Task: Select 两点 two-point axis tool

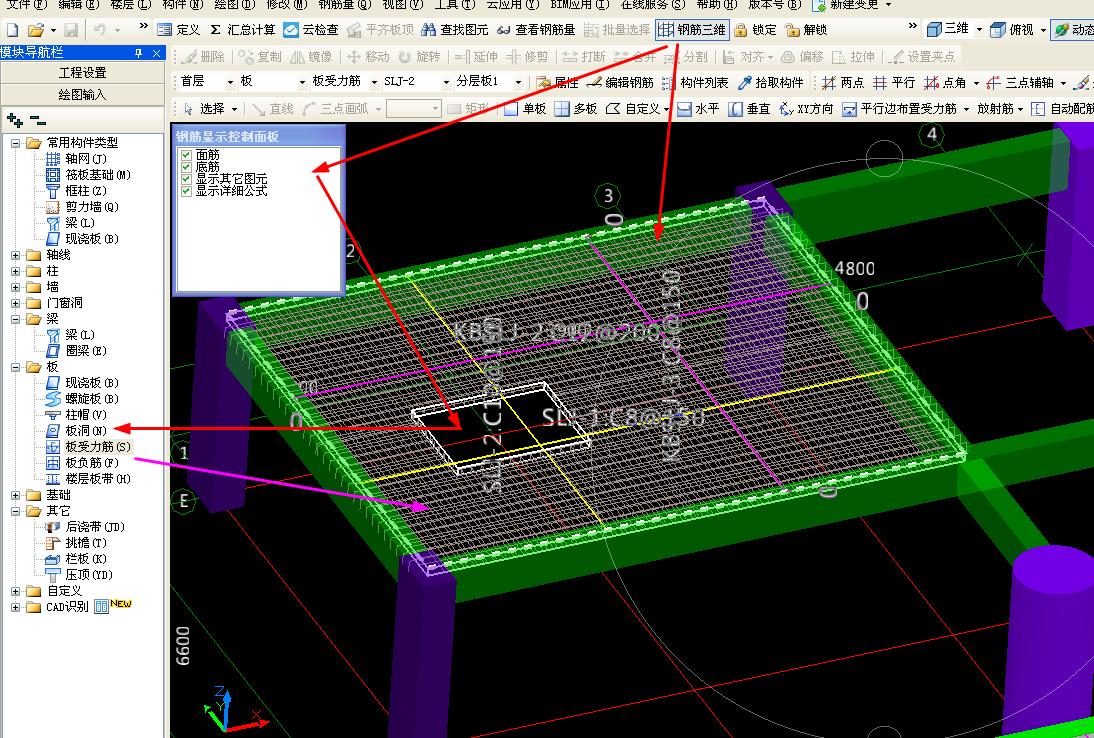Action: pyautogui.click(x=843, y=82)
